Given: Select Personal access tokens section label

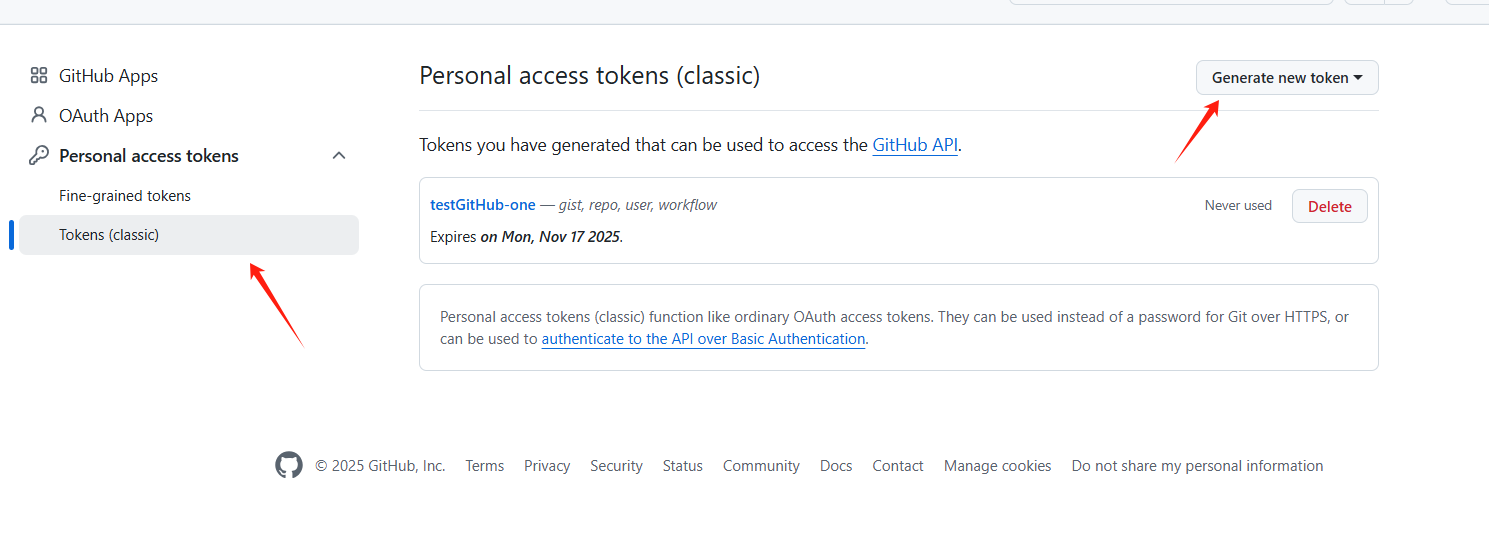Looking at the screenshot, I should (149, 156).
